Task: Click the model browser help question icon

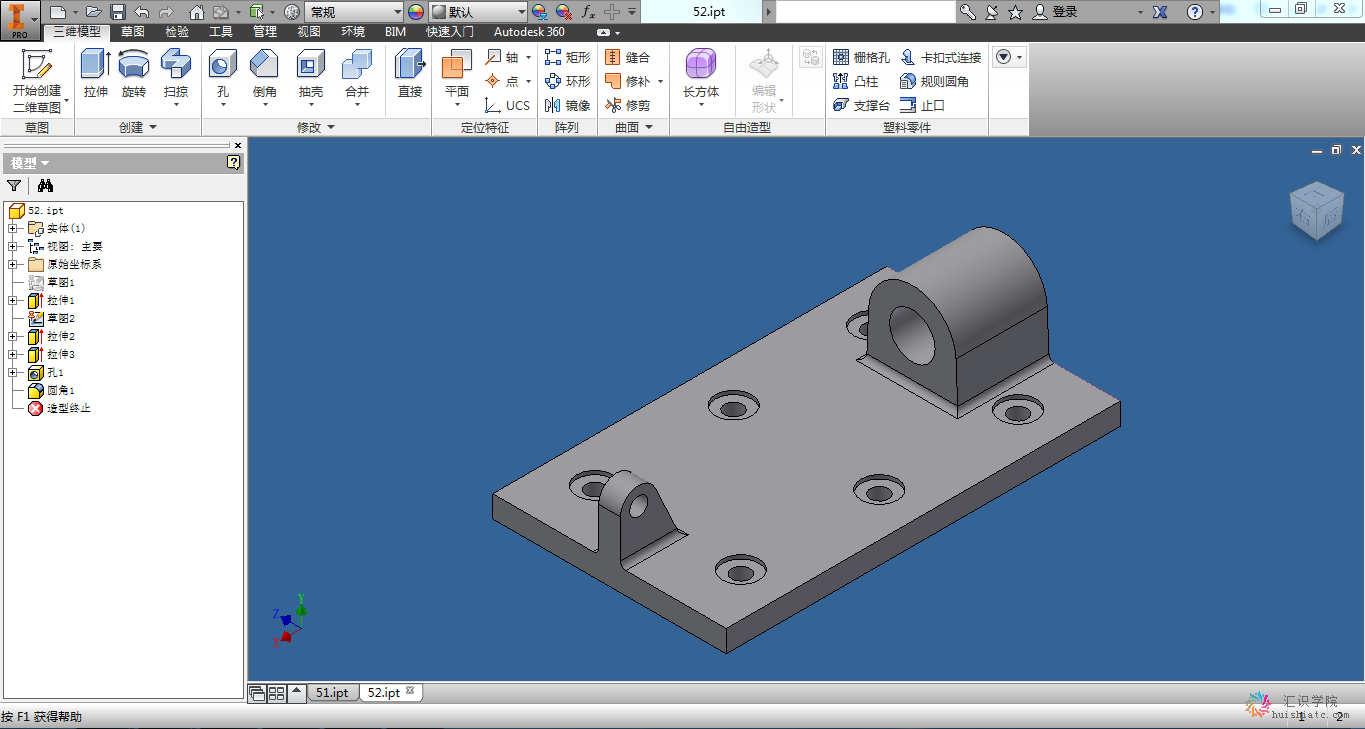Action: pos(234,162)
